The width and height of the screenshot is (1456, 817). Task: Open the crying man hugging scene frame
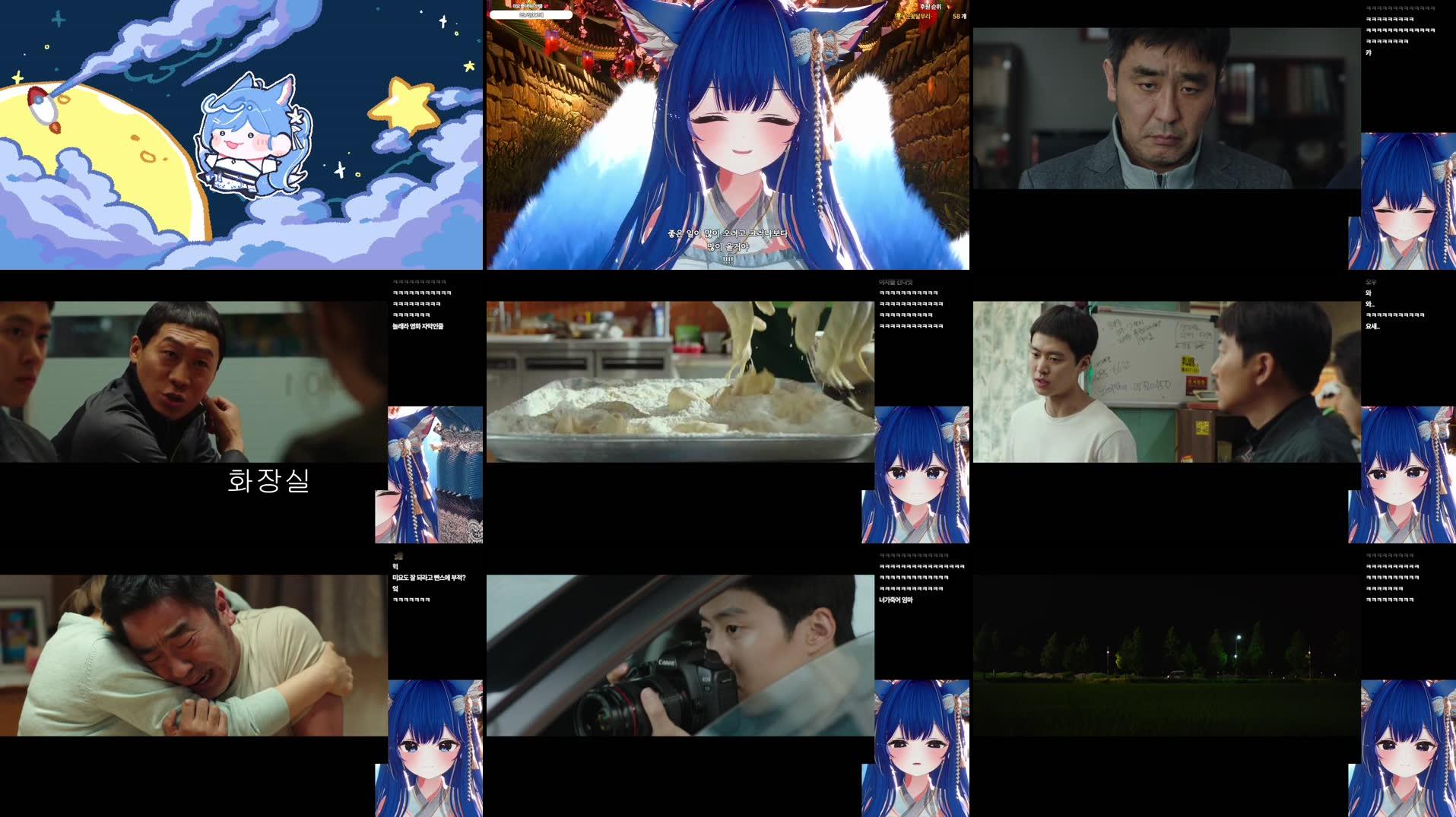193,655
